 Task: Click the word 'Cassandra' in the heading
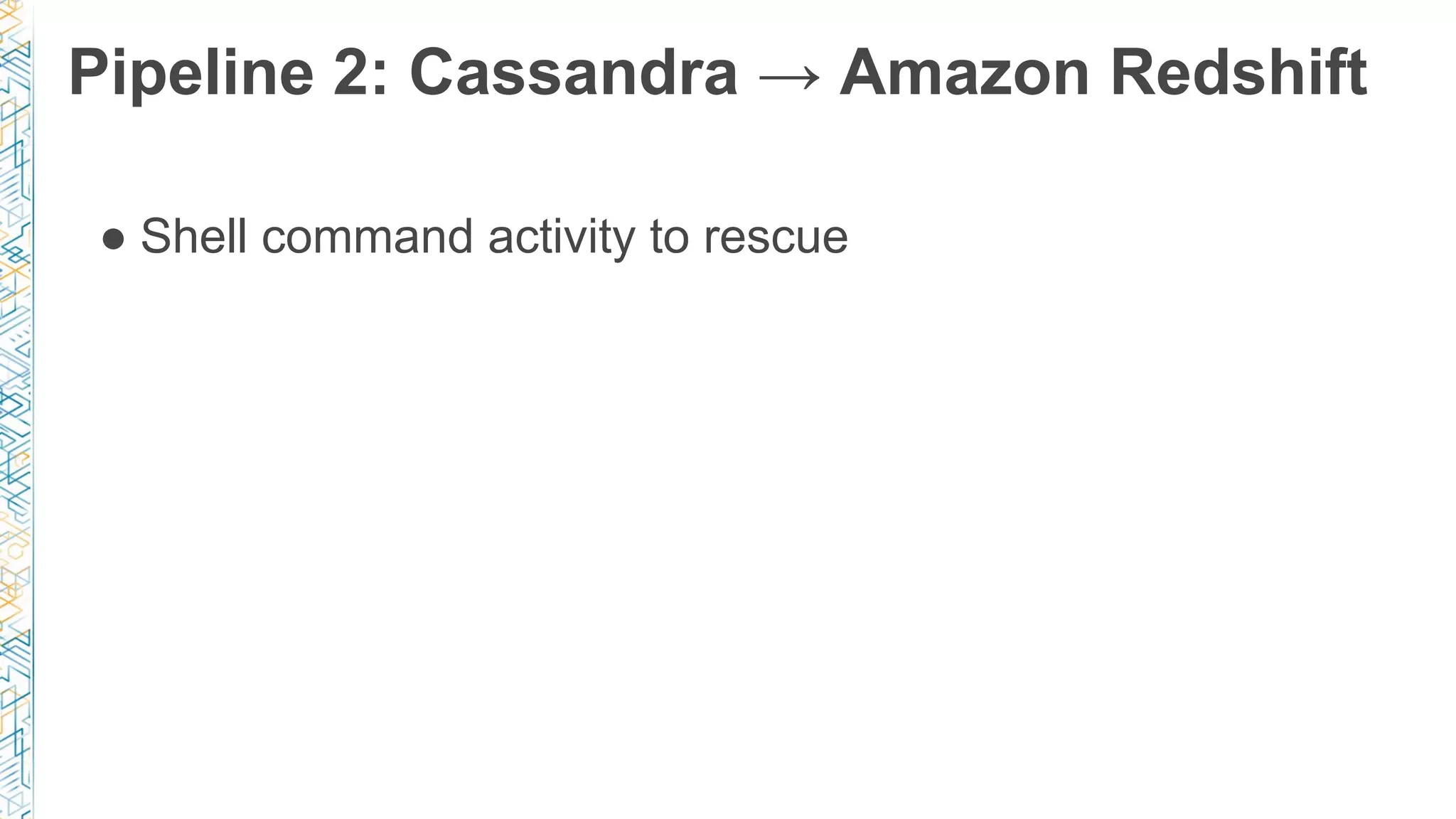click(574, 73)
